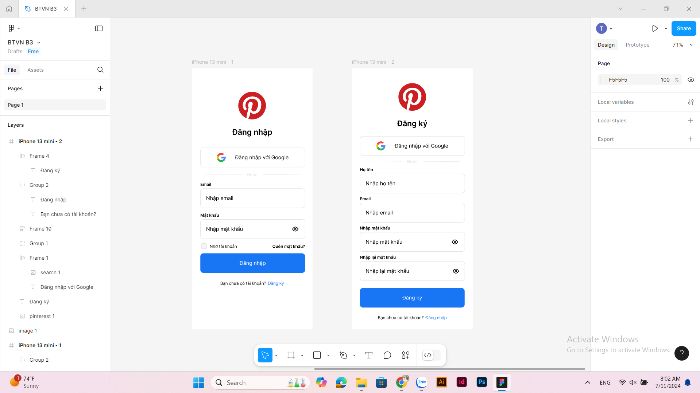Click the Free plan label link
Viewport: 700px width, 393px height.
(33, 51)
